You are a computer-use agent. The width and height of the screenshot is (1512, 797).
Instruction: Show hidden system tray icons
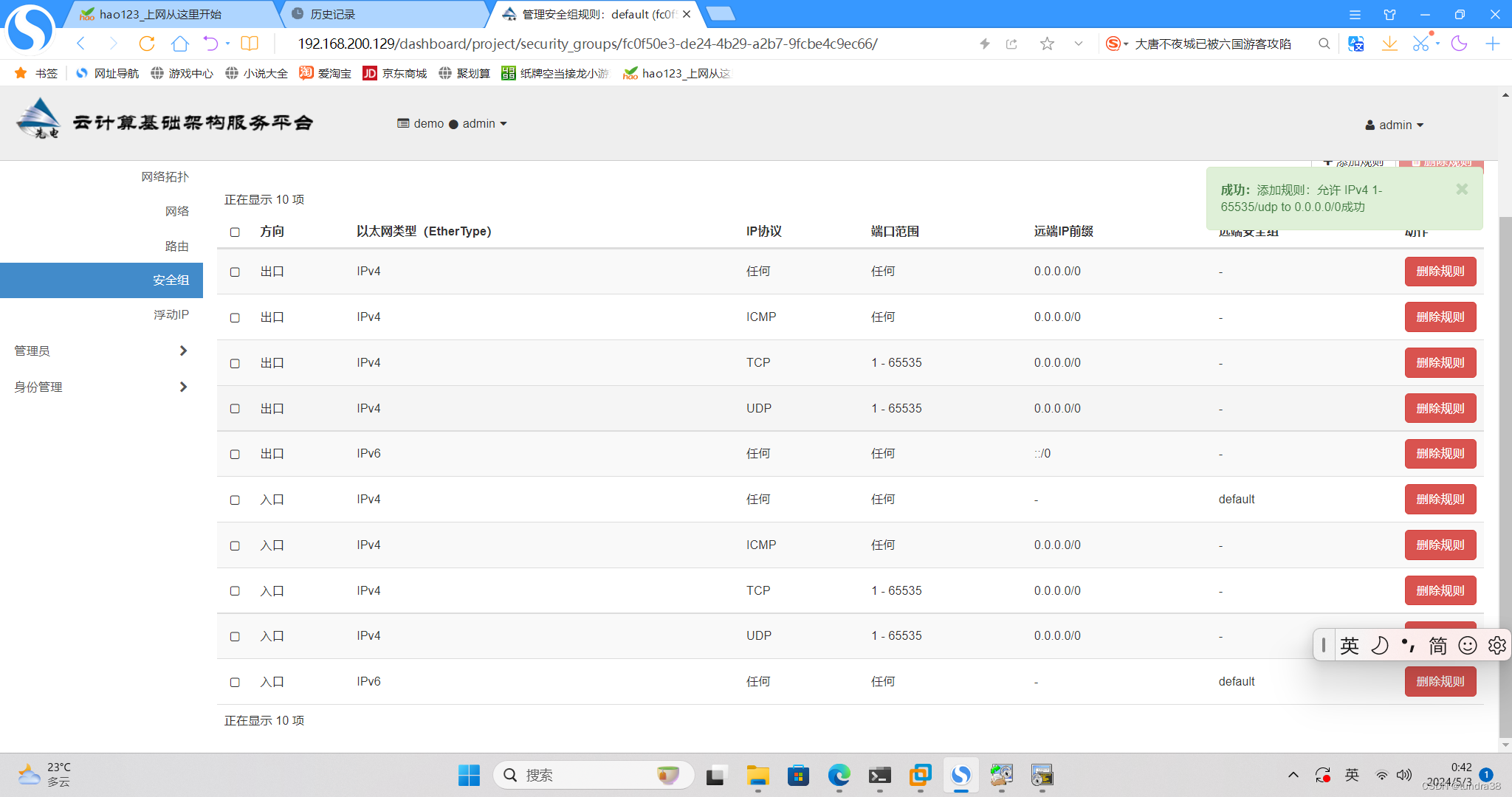(x=1293, y=775)
